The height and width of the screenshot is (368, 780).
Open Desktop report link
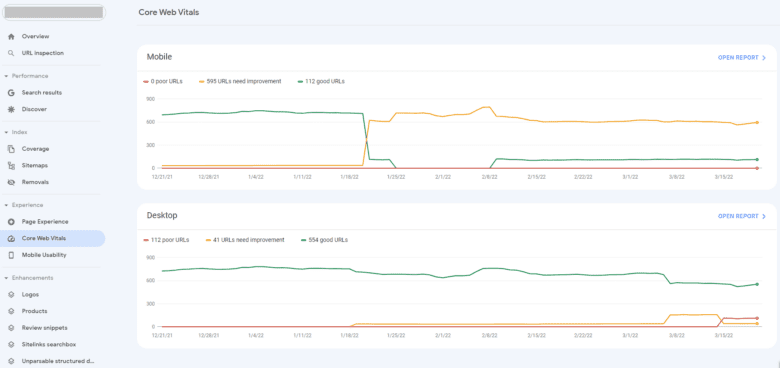click(x=742, y=216)
